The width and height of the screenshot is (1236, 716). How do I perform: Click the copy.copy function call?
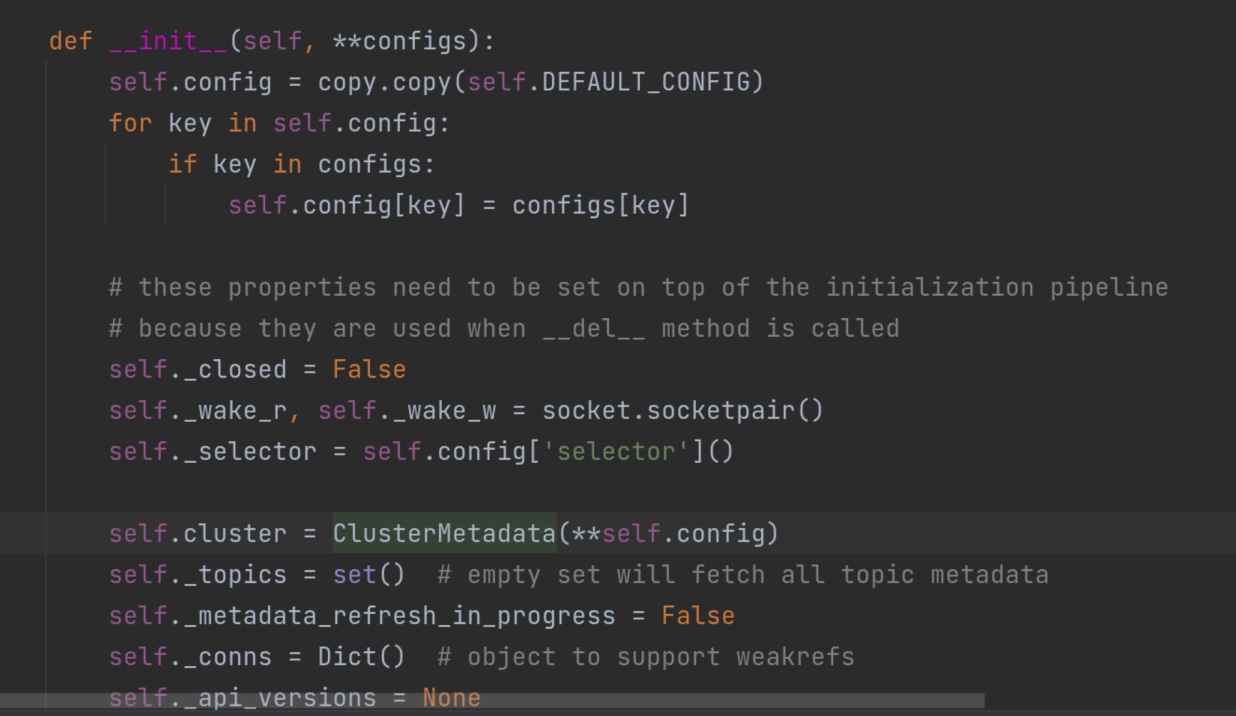pyautogui.click(x=385, y=82)
